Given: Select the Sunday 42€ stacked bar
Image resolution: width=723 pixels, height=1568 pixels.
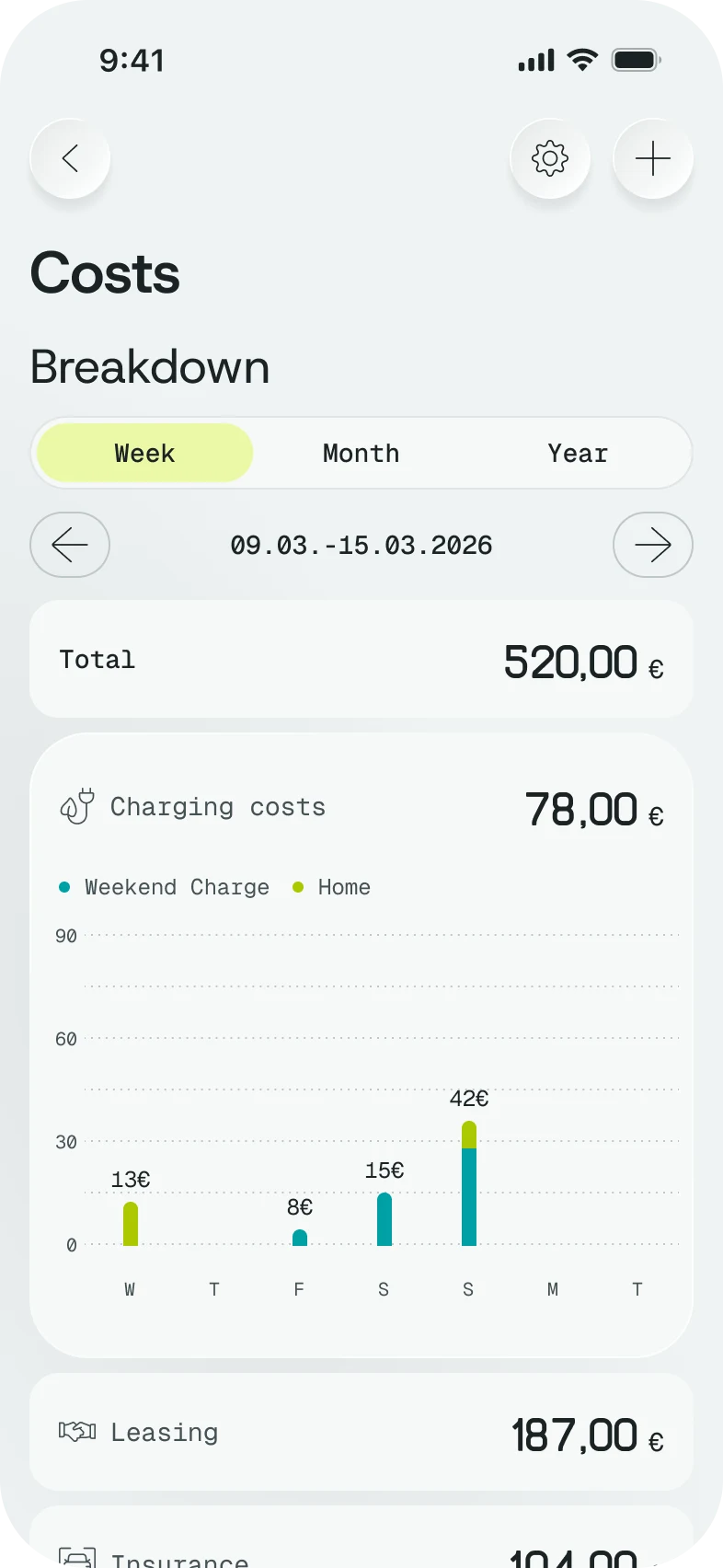Looking at the screenshot, I should click(469, 1183).
